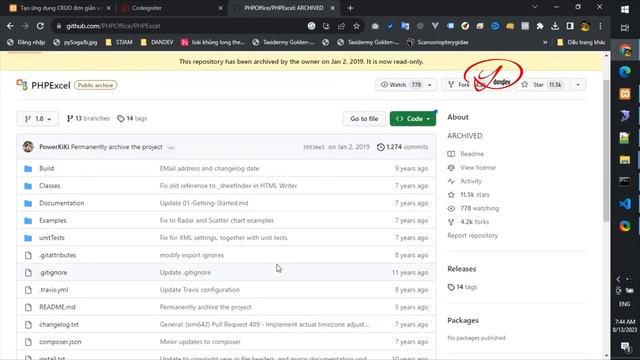Switch to the Codeigniter tab

point(171,8)
